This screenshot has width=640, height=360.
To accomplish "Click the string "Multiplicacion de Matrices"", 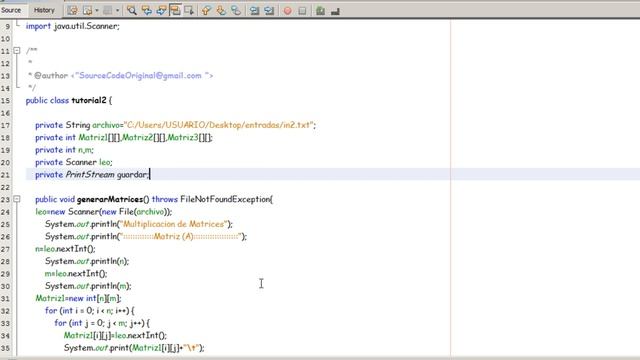I will click(174, 224).
